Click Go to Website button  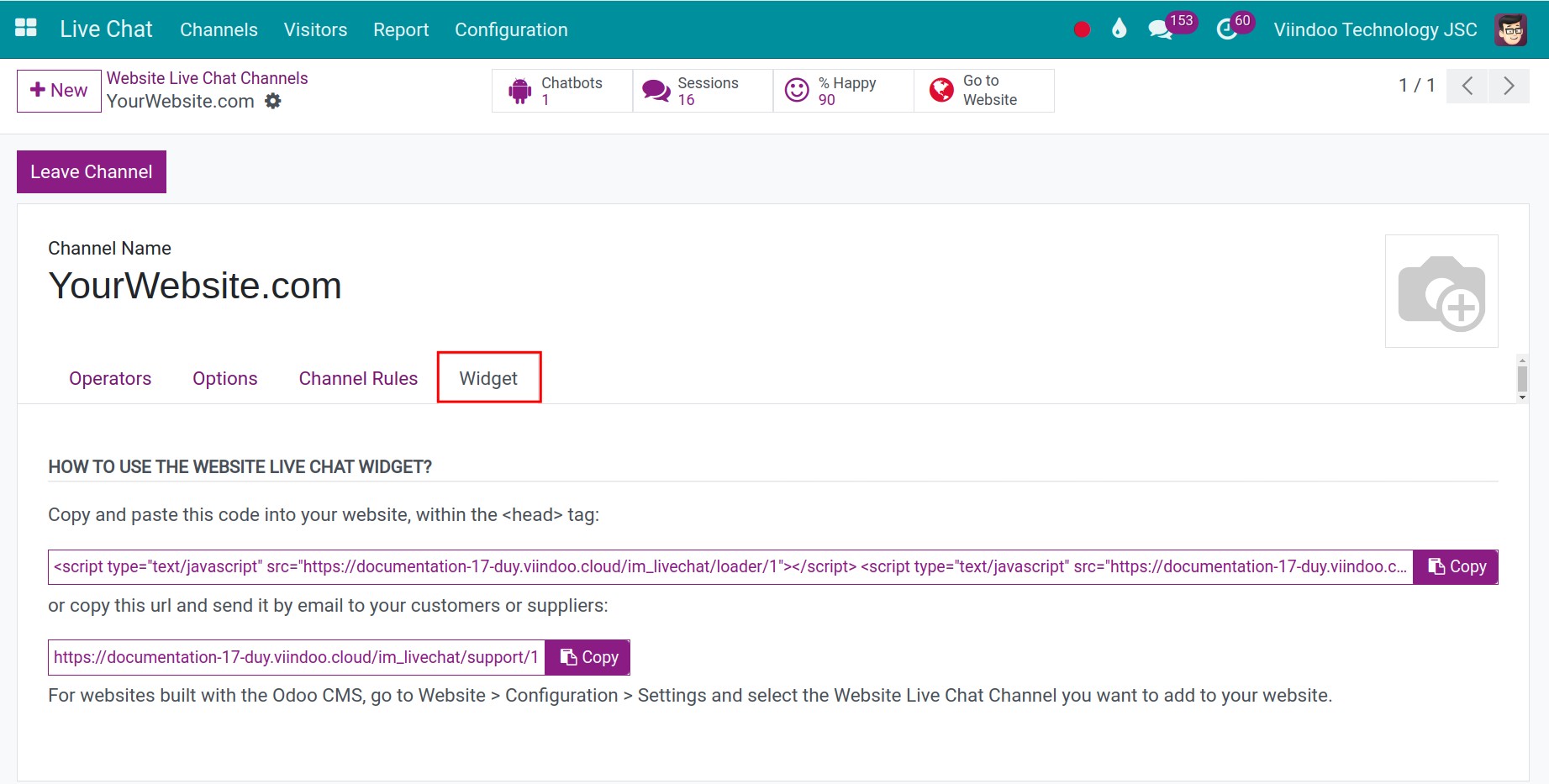click(983, 91)
